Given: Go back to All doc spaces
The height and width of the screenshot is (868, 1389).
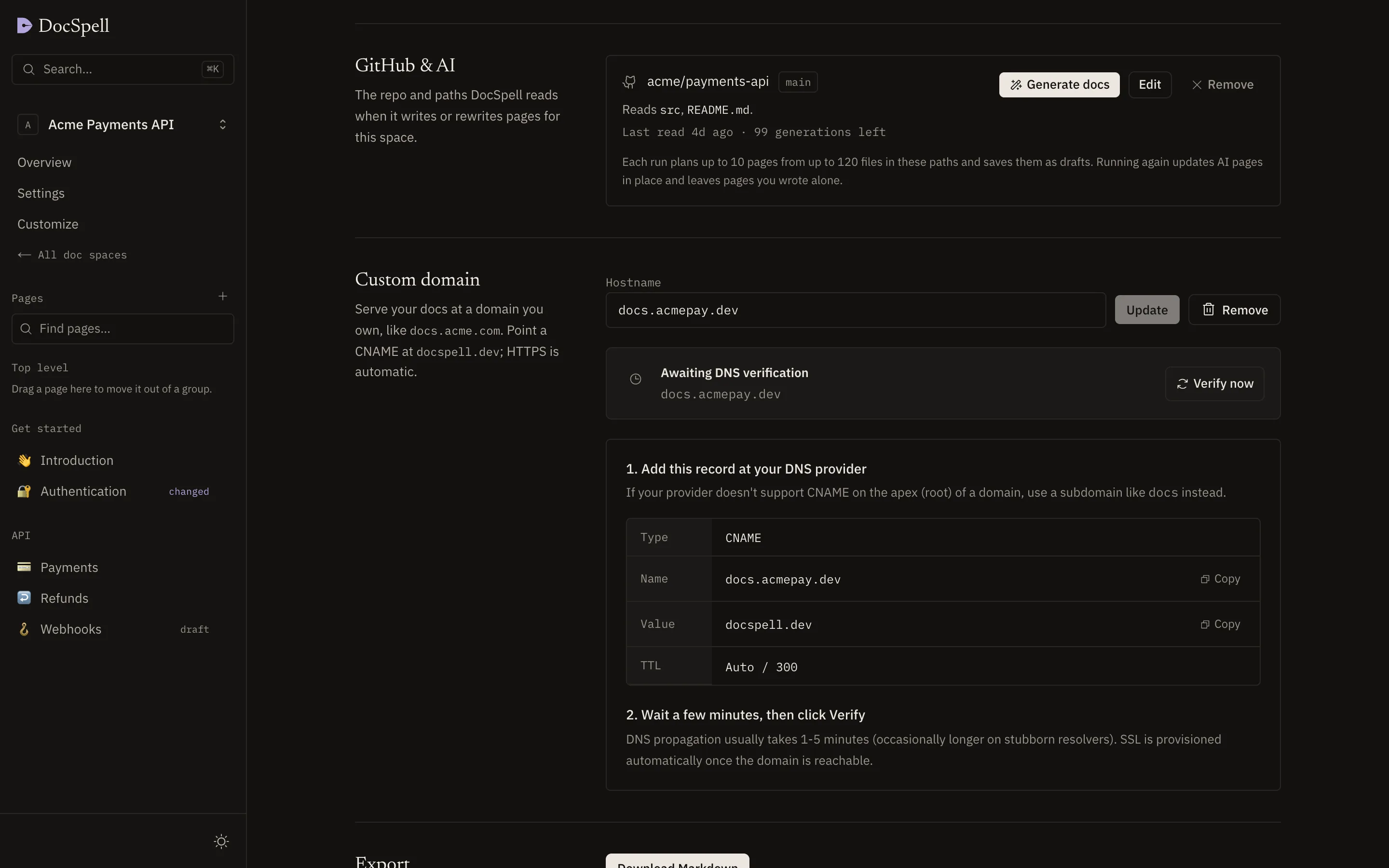Looking at the screenshot, I should click(x=72, y=255).
